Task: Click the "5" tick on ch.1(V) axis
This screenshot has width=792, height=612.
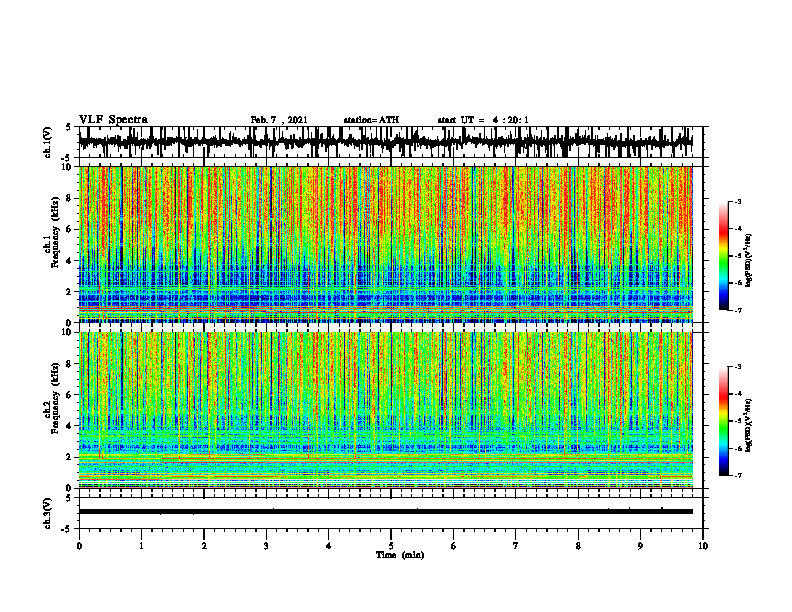Action: pyautogui.click(x=68, y=127)
